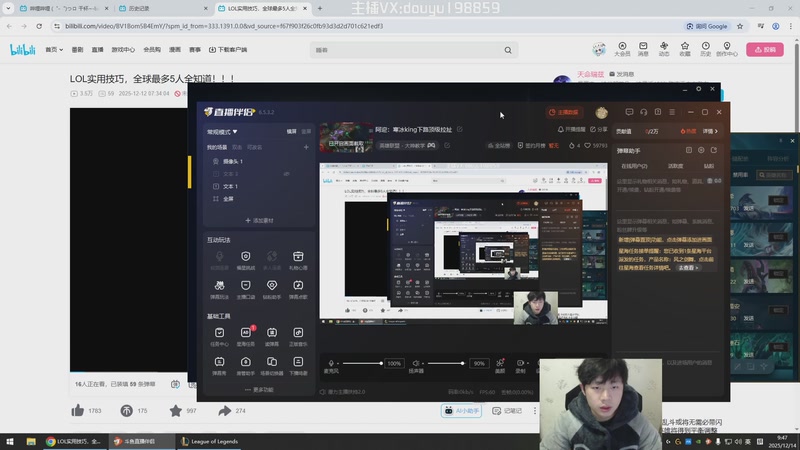Open 主播口袋 pocket tool
Viewport: 800px width, 450px height.
pos(245,289)
